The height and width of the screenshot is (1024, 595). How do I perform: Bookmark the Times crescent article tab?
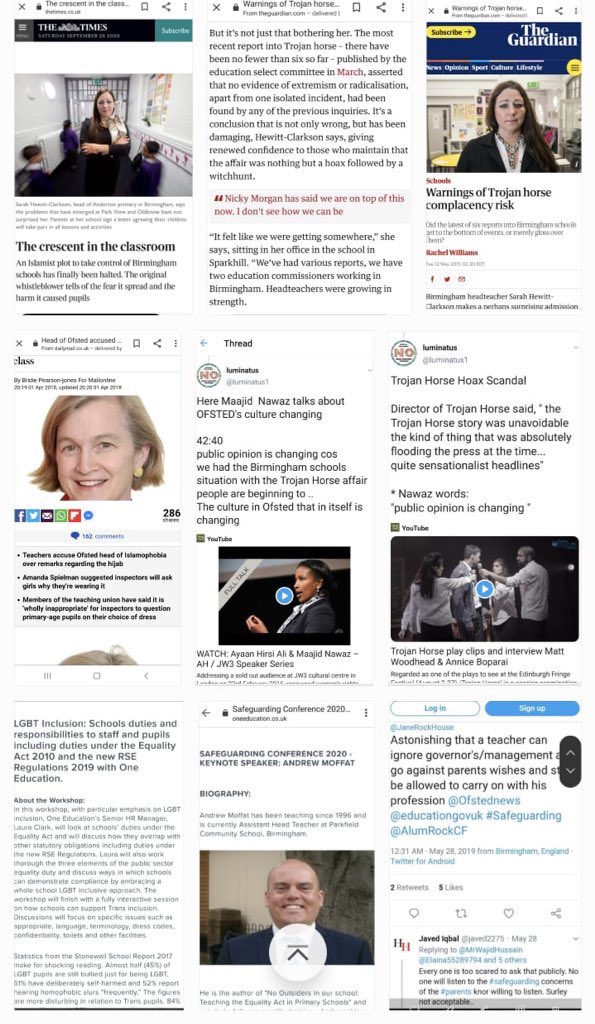[x=144, y=7]
